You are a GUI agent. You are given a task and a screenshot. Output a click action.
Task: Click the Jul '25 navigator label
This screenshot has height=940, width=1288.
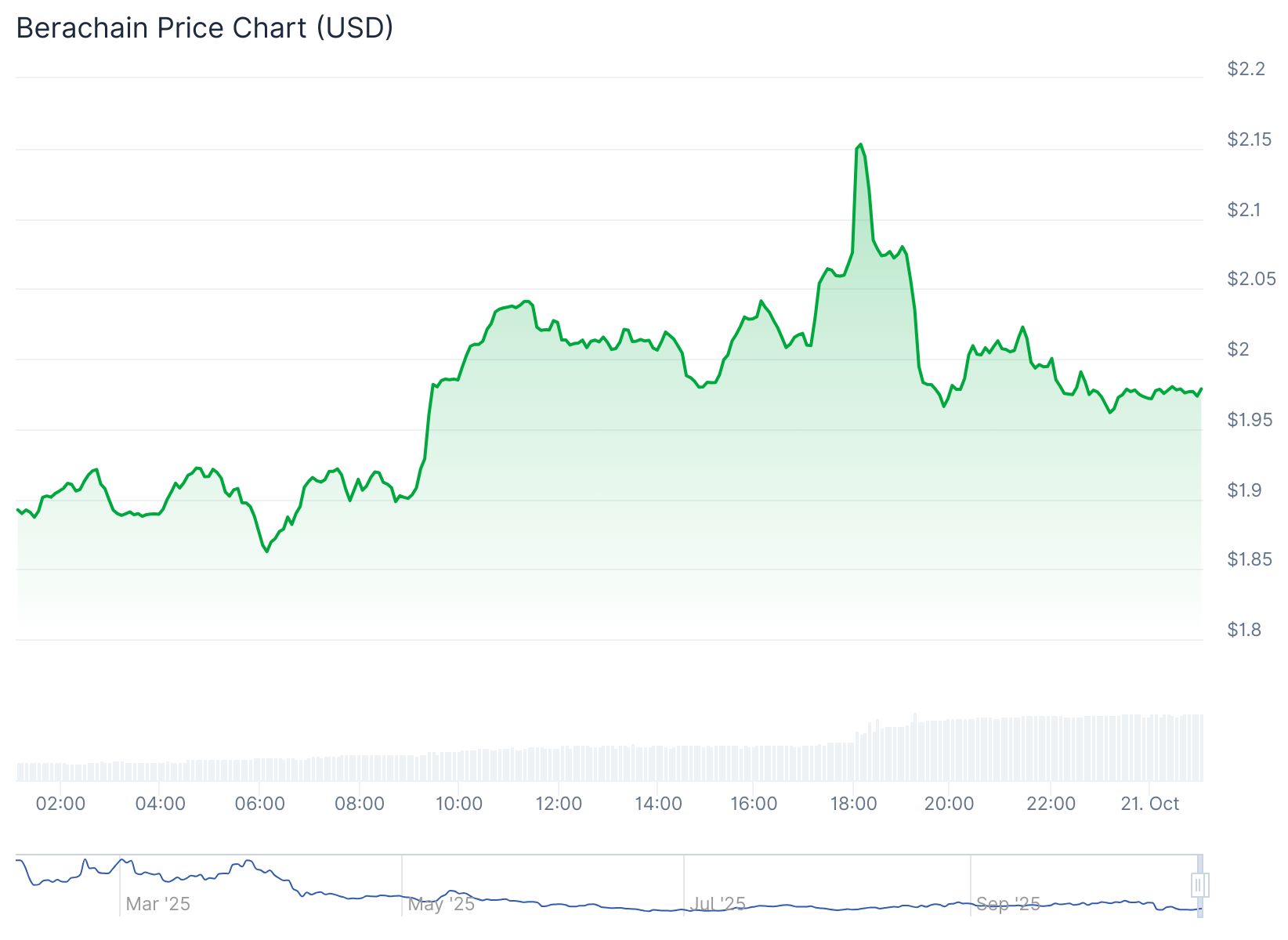pos(718,904)
